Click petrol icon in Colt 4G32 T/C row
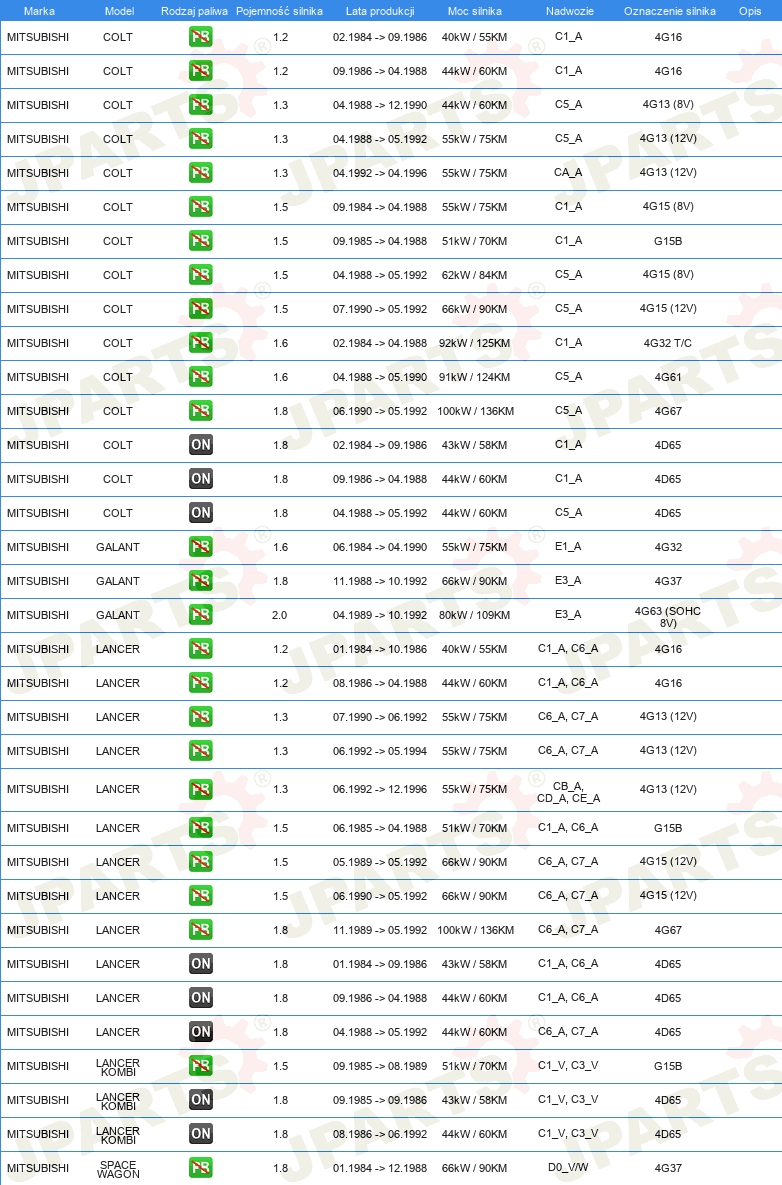Screen dimensions: 782x1185 click(200, 343)
